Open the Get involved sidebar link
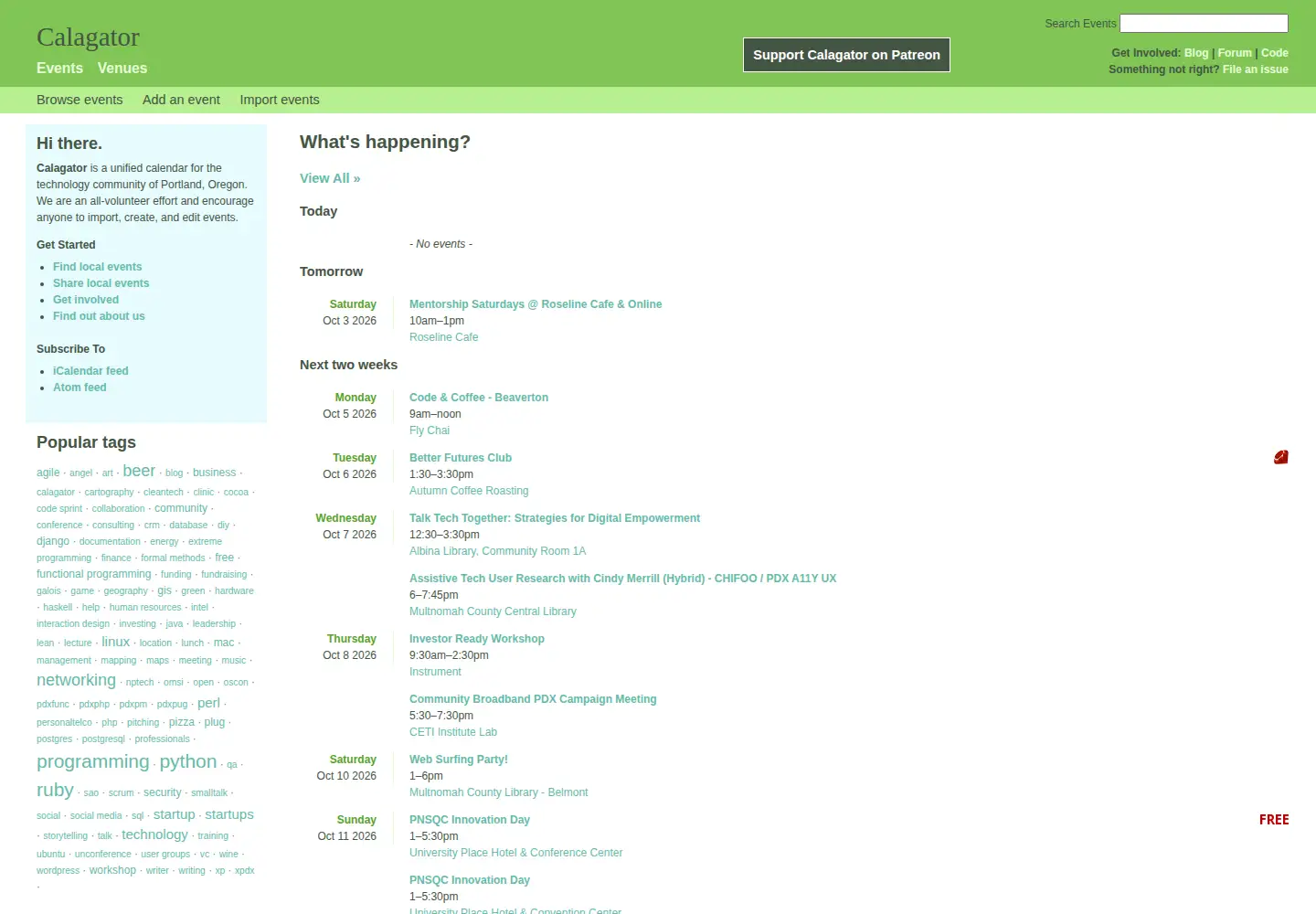 (86, 300)
